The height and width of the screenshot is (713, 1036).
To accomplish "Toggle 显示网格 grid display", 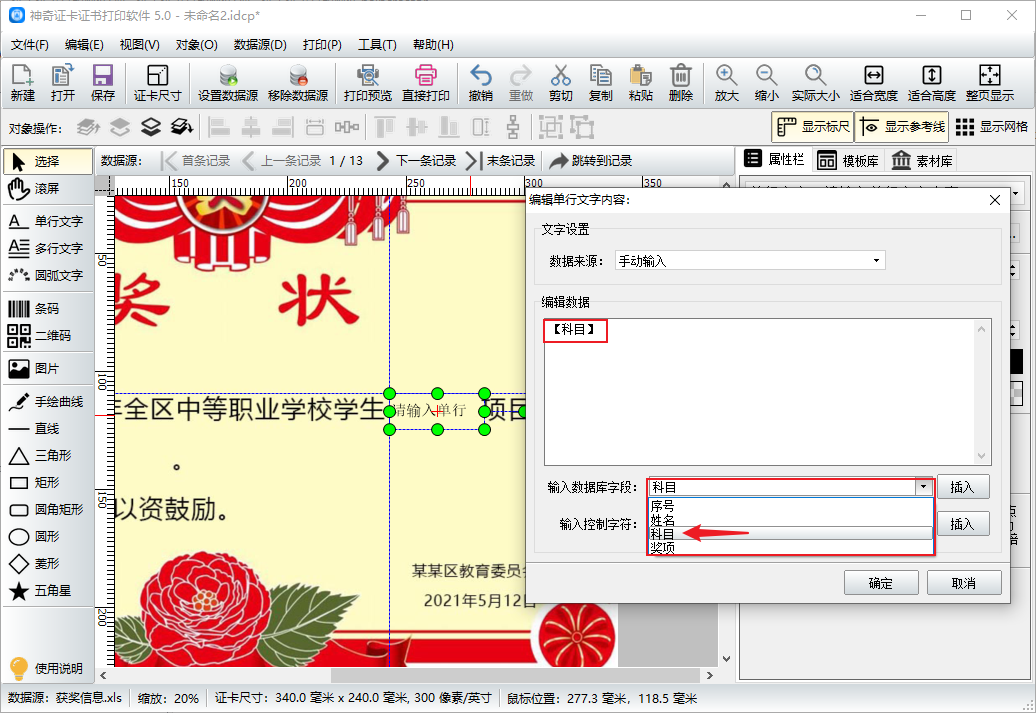I will (x=992, y=127).
